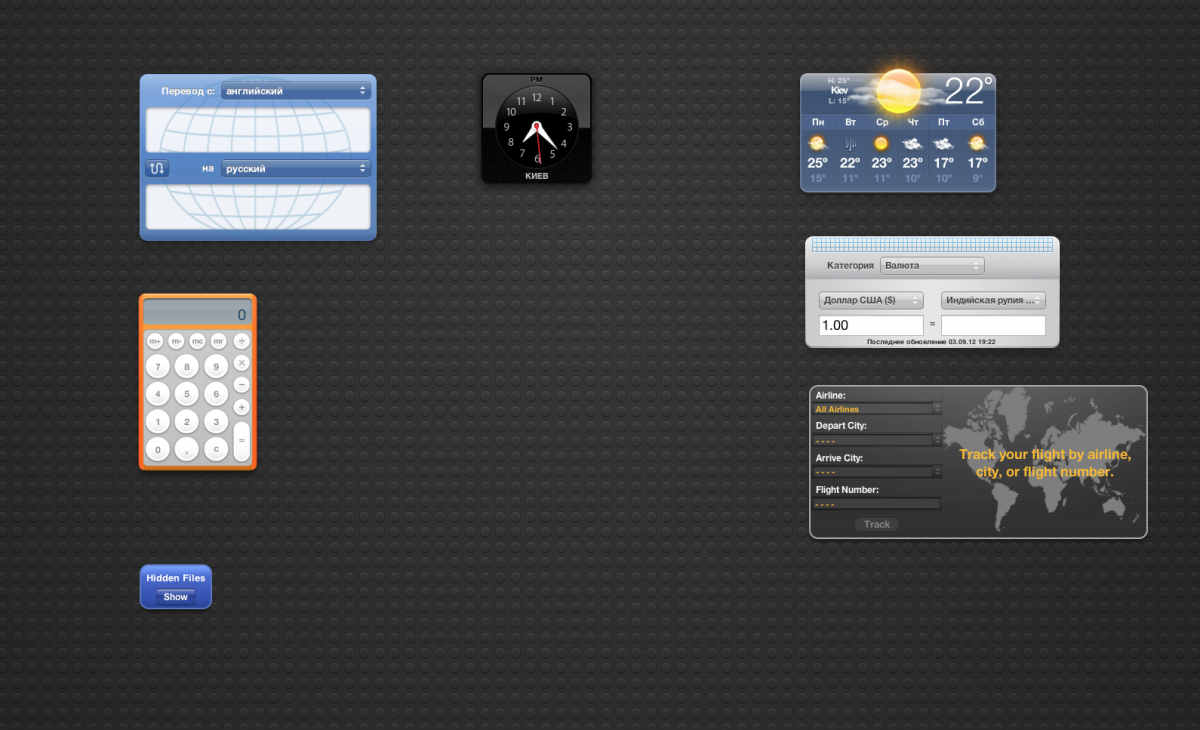Click Show button in Hidden Files widget
This screenshot has height=730, width=1200.
coord(176,597)
